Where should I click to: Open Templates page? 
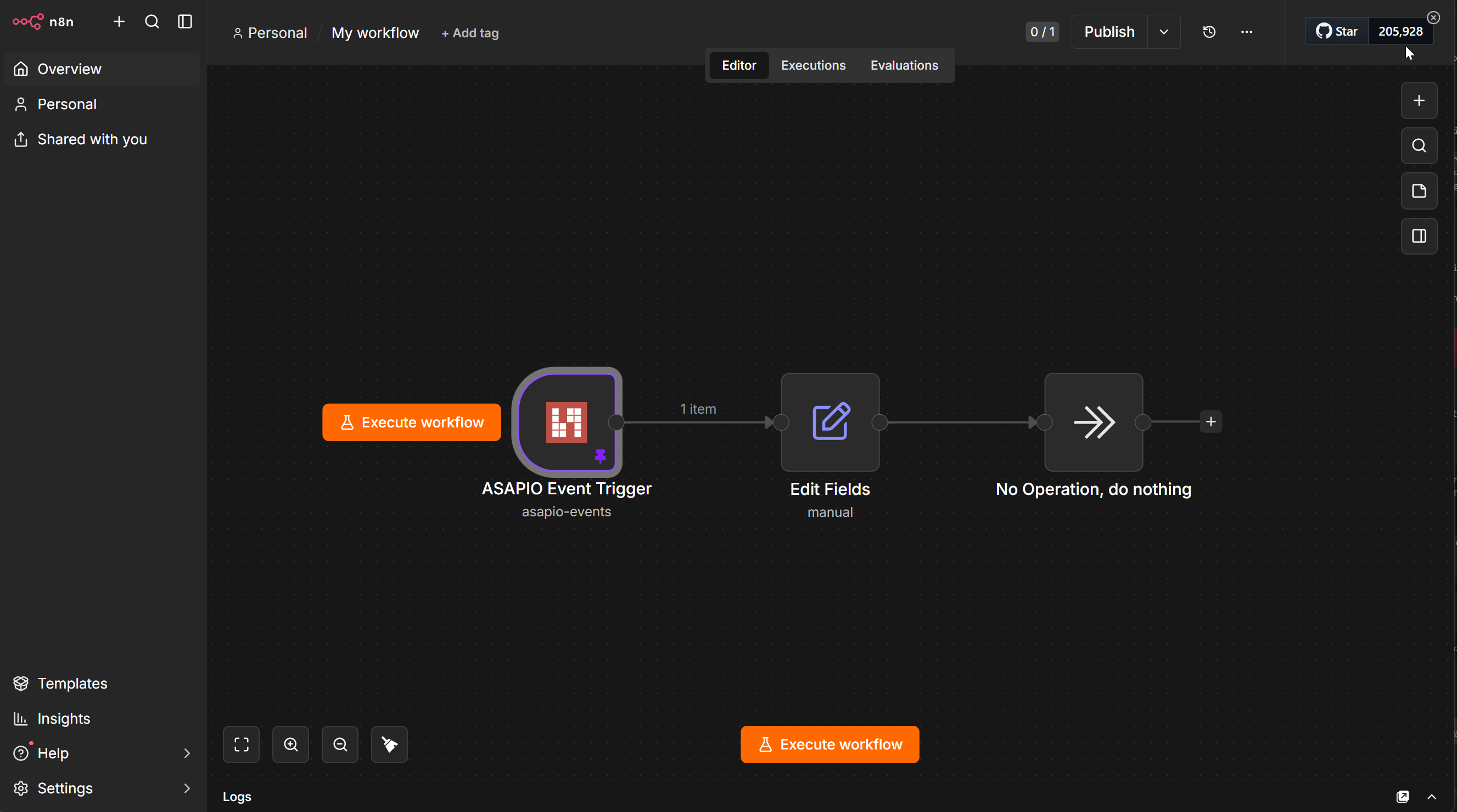point(102,683)
